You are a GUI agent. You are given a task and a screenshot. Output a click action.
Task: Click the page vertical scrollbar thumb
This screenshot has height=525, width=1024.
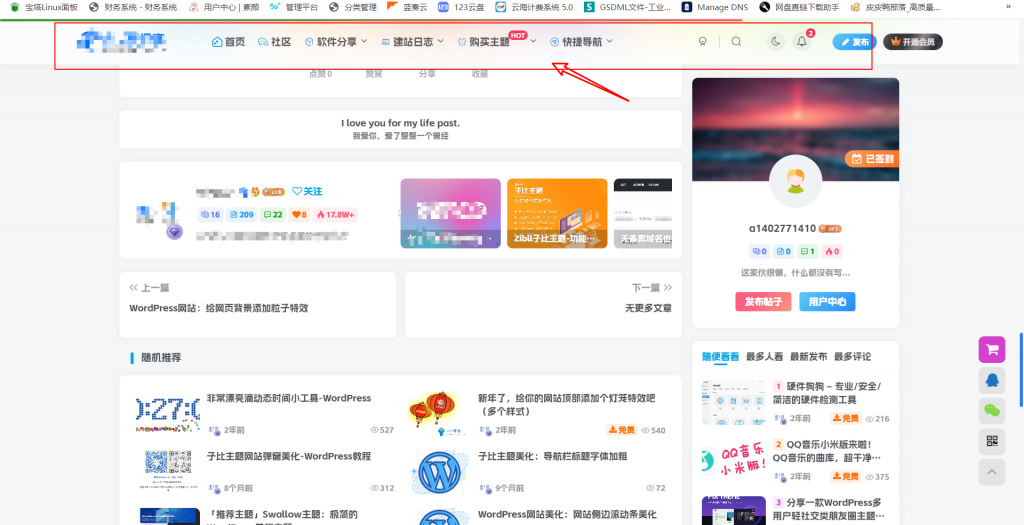[1021, 369]
